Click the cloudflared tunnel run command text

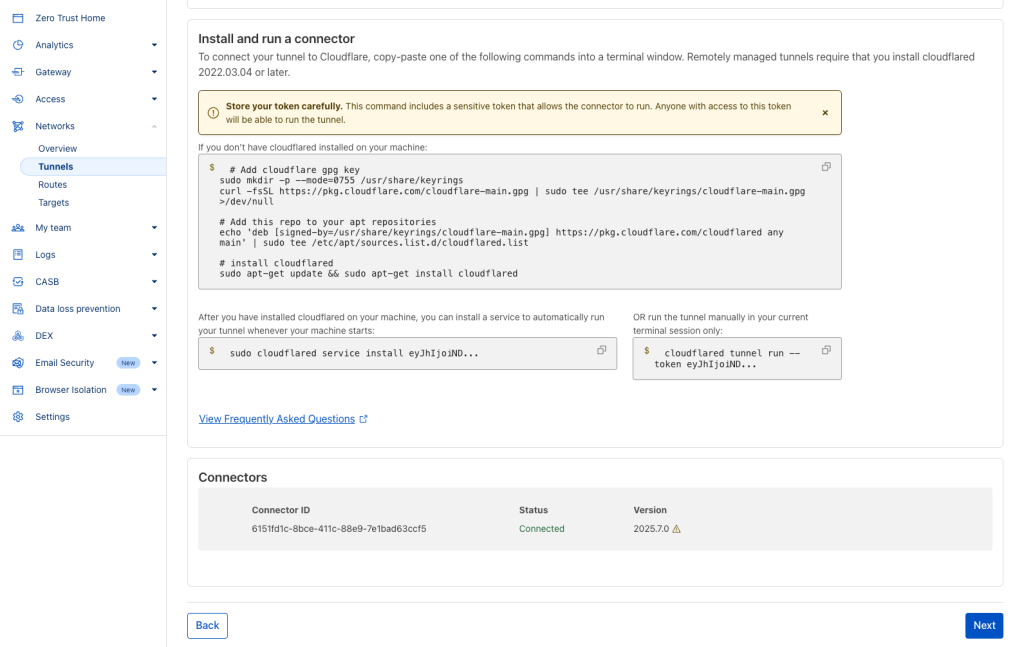pos(727,358)
